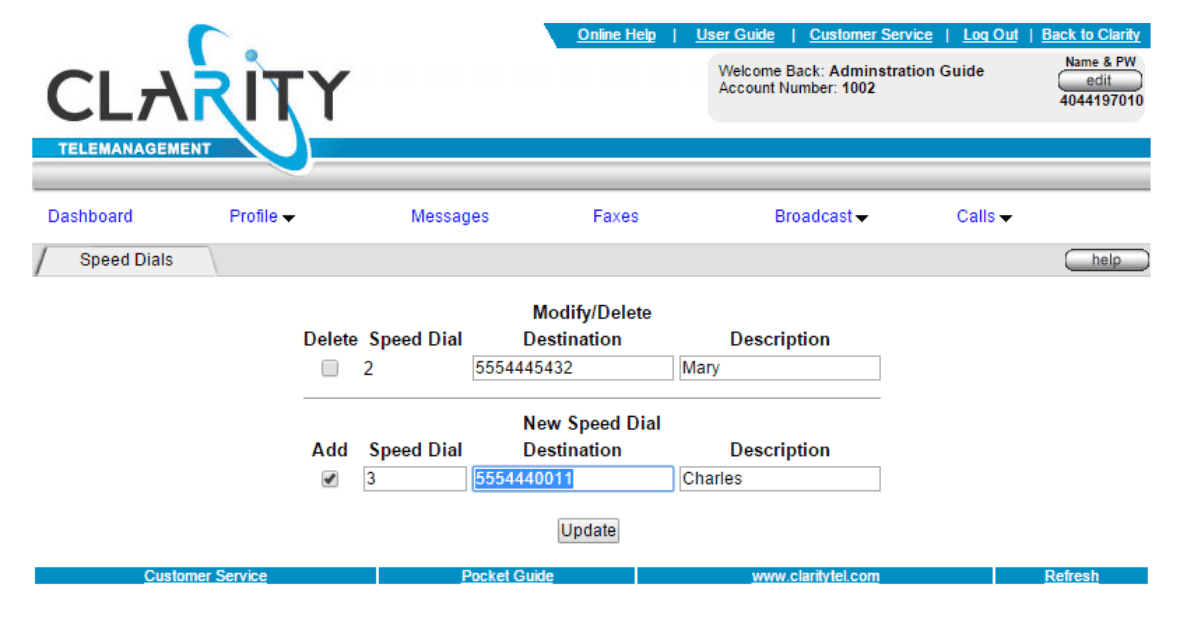
Task: Click the Log Out link
Action: coord(990,35)
